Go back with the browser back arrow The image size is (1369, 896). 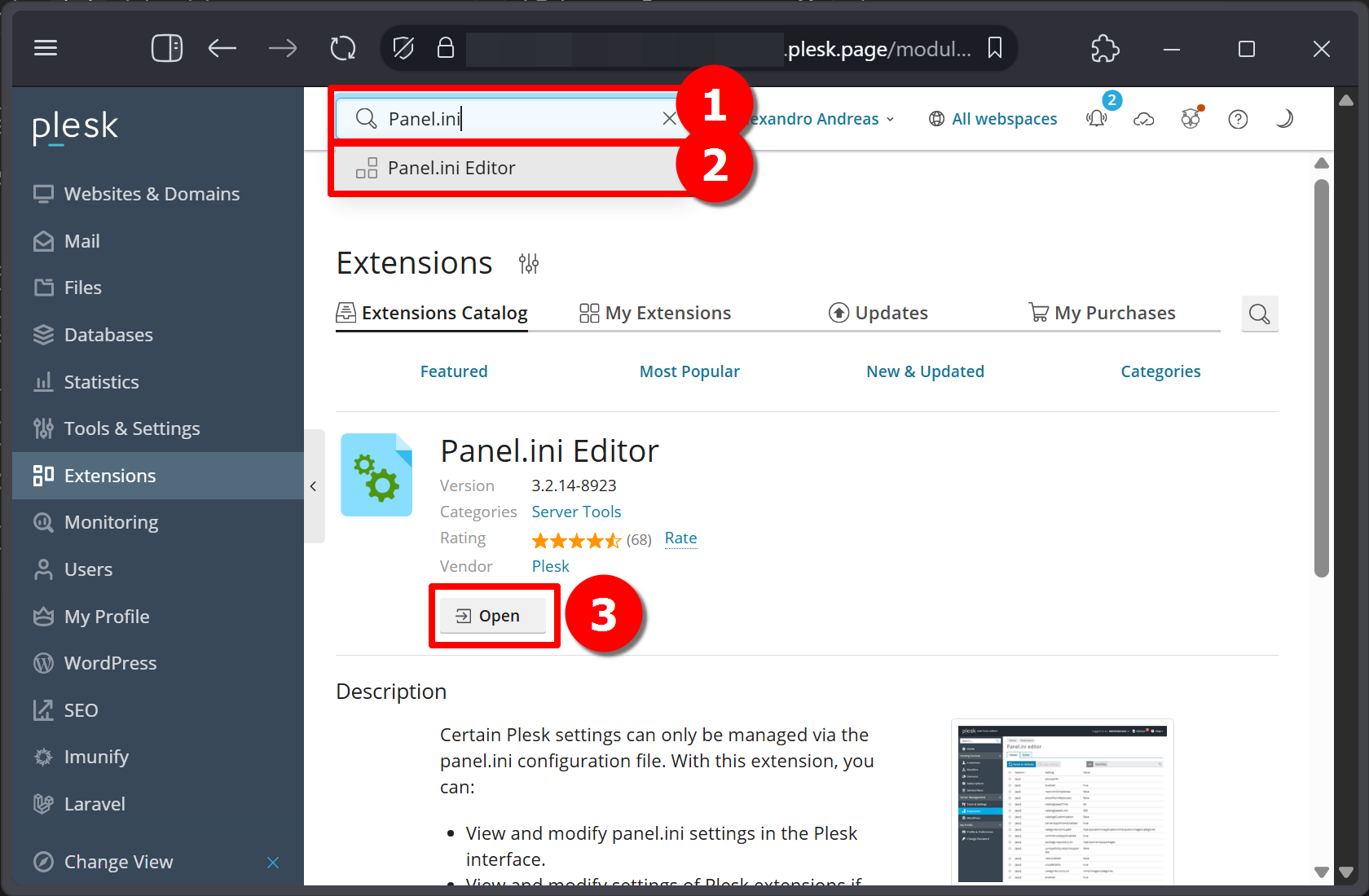tap(222, 48)
